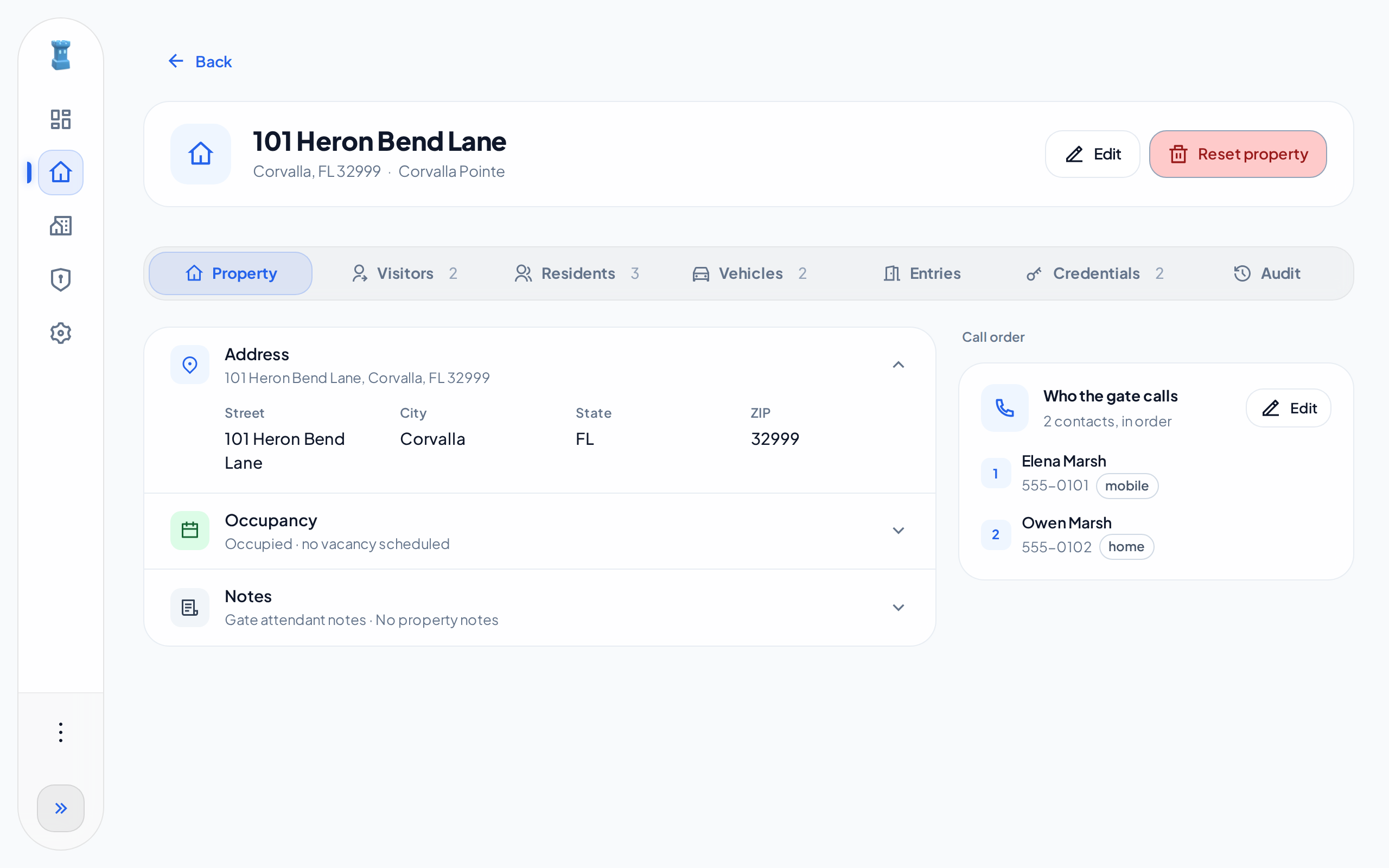The image size is (1389, 868).
Task: Click Owen Marsh contact name
Action: [1066, 523]
